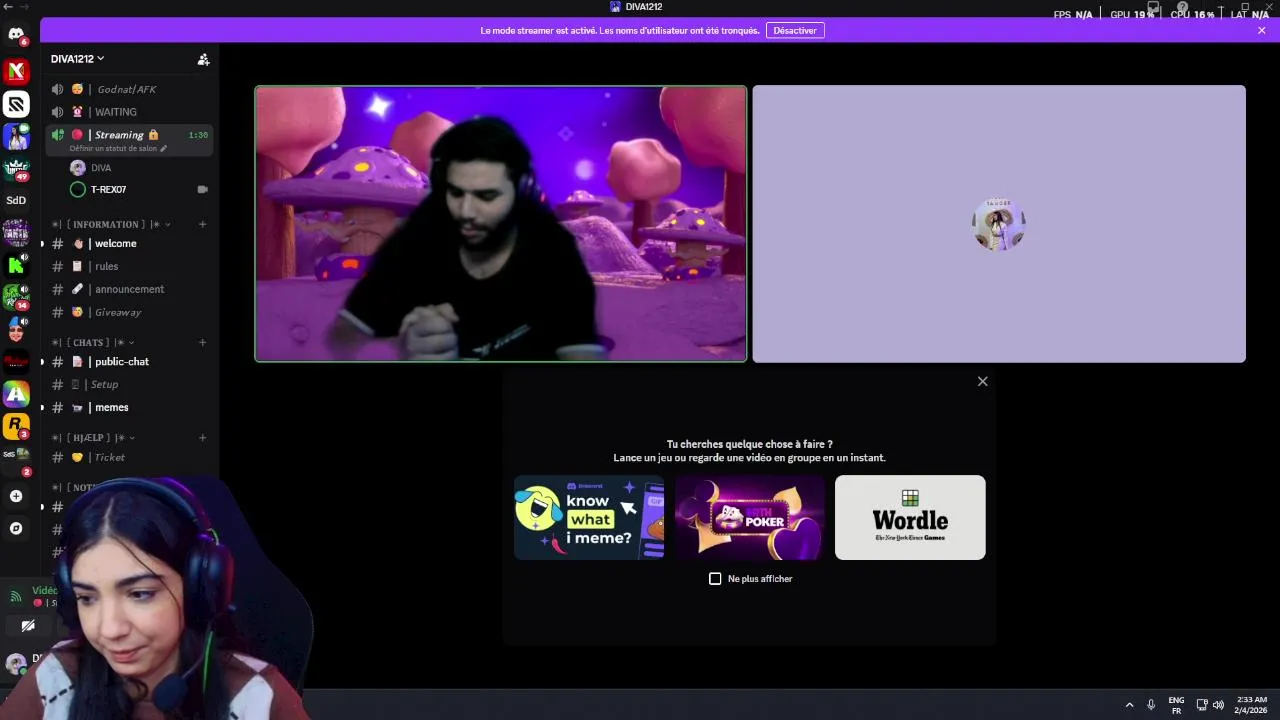Switch ENG FR keyboard language
This screenshot has height=720, width=1280.
[1176, 705]
